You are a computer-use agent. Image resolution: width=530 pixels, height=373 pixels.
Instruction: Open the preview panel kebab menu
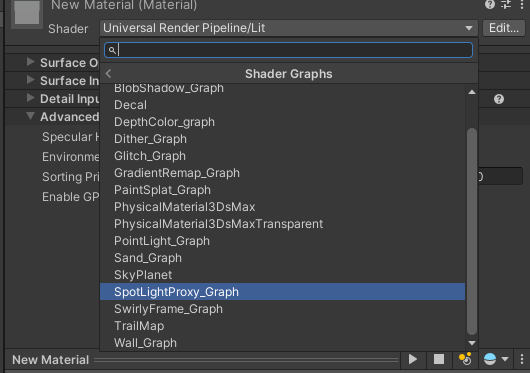pos(522,359)
